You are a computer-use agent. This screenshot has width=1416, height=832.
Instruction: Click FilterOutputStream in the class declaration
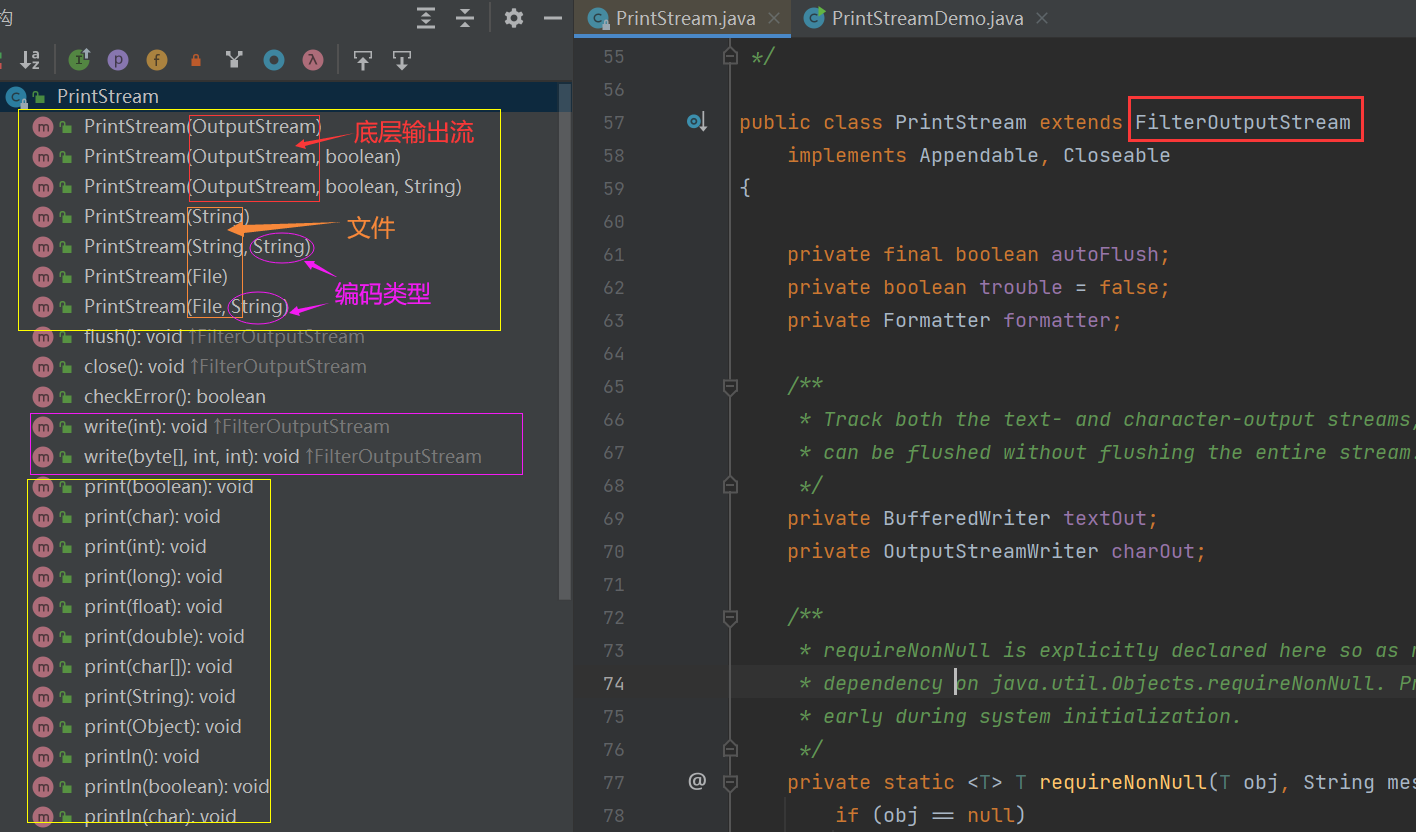[x=1243, y=123]
